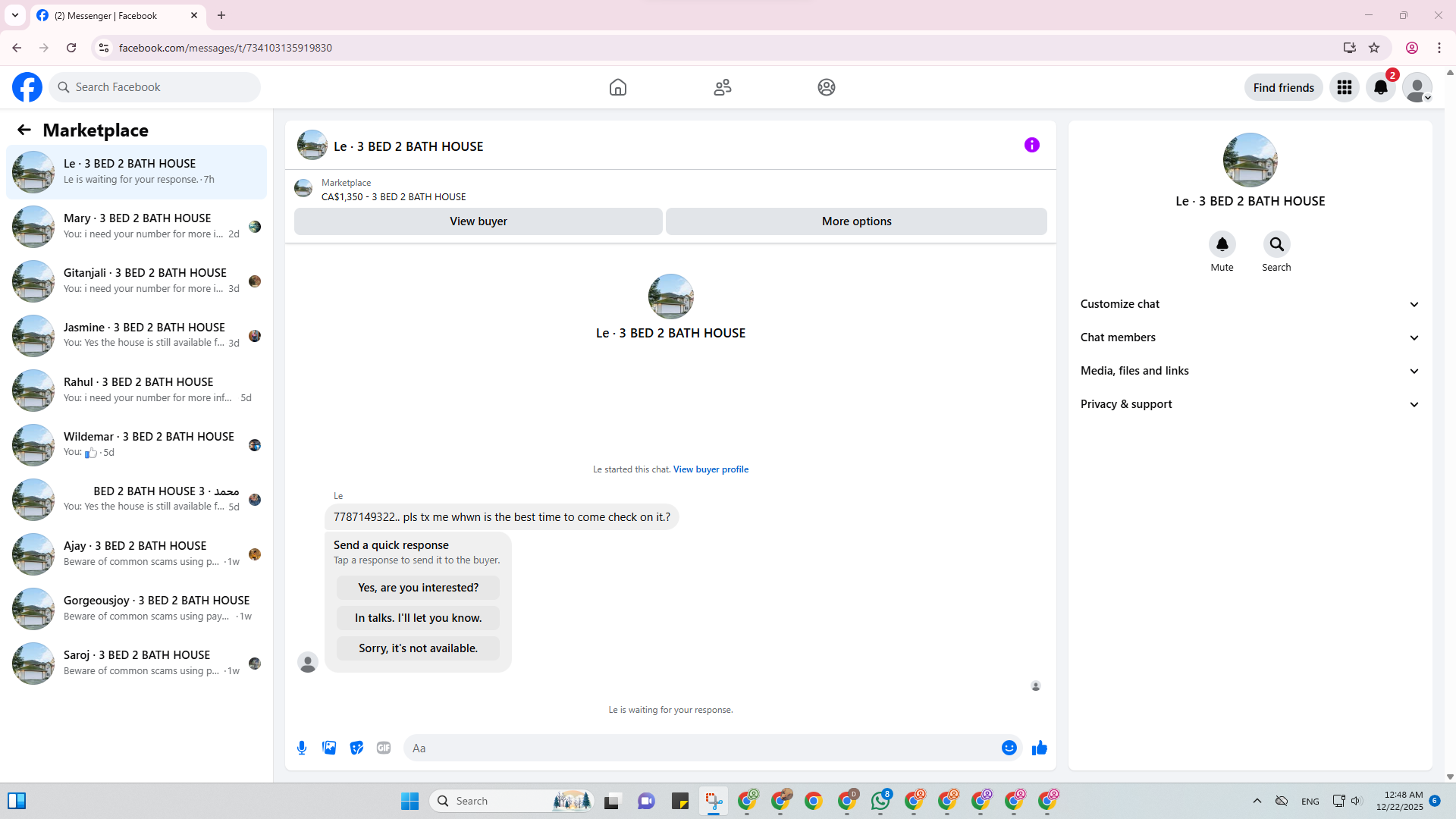
Task: Open the CA$1,350 Marketplace listing link
Action: (394, 196)
